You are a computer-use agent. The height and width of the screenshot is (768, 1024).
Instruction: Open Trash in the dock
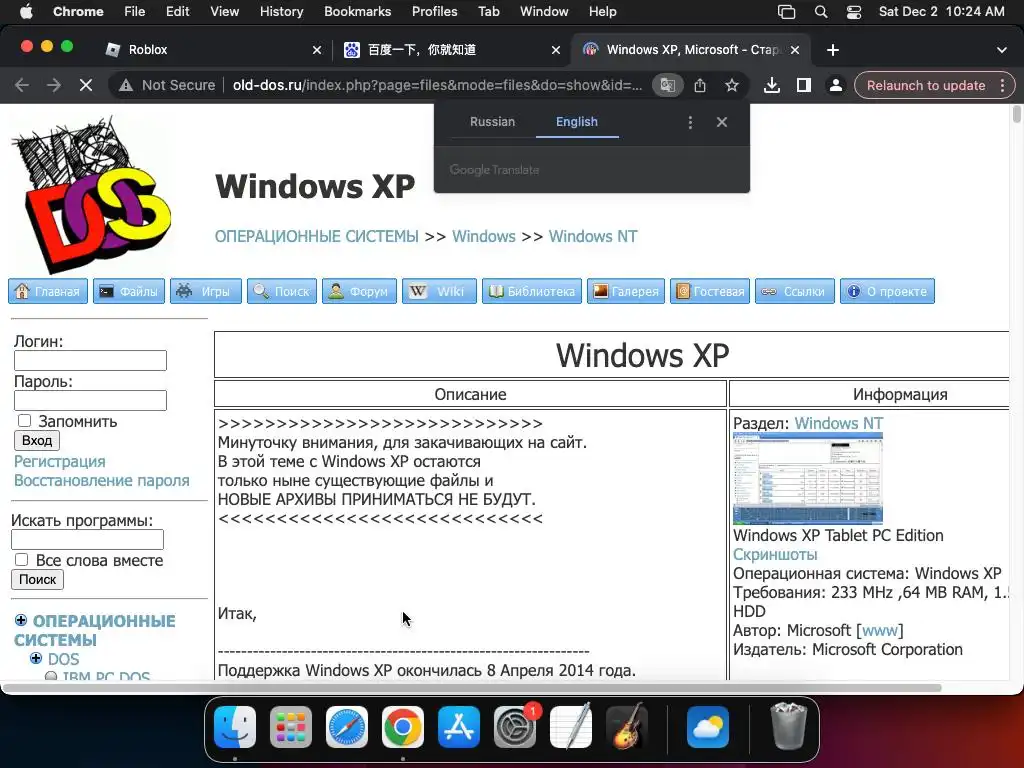[x=788, y=727]
